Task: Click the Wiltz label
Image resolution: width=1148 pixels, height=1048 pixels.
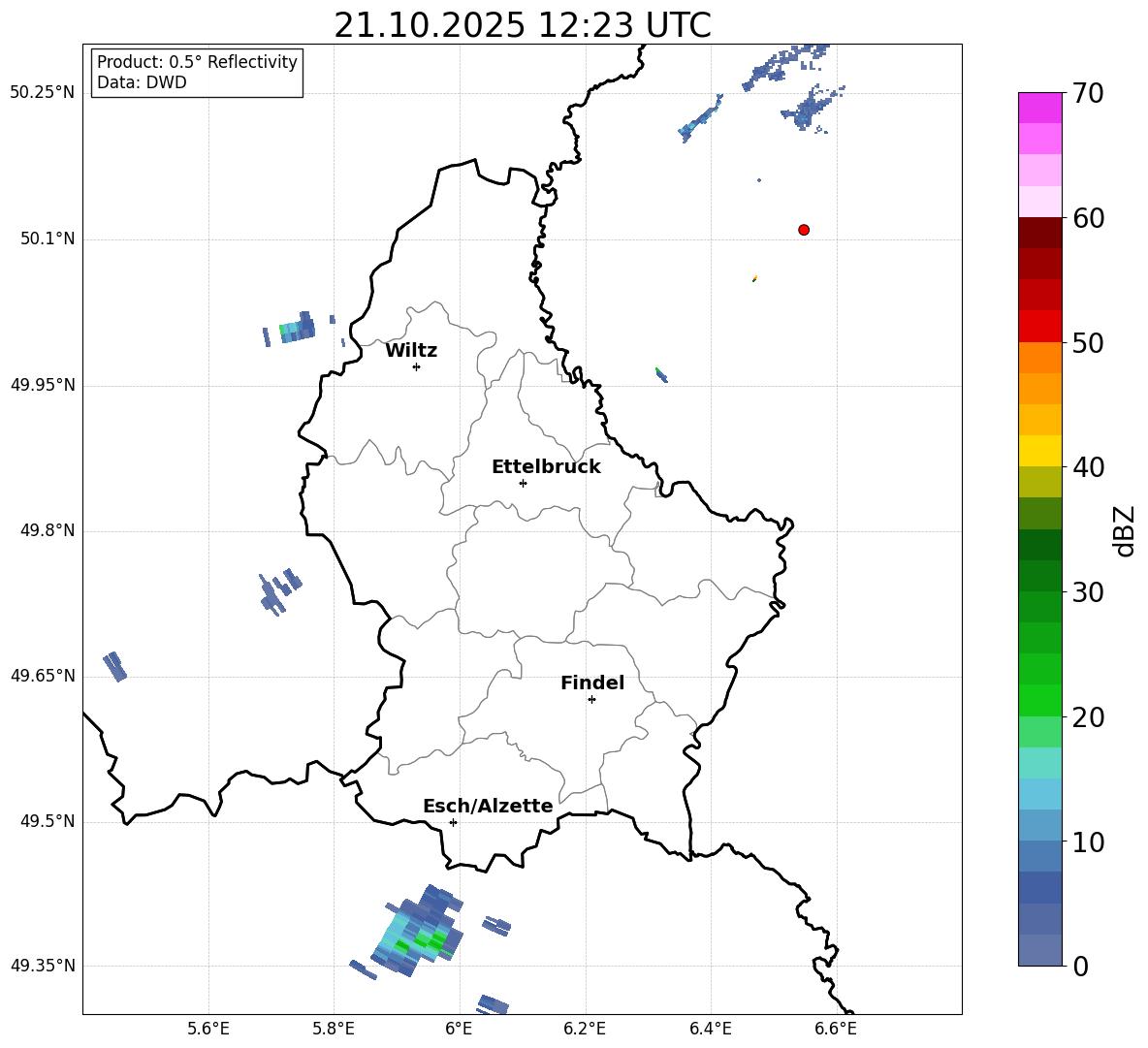Action: click(x=411, y=351)
